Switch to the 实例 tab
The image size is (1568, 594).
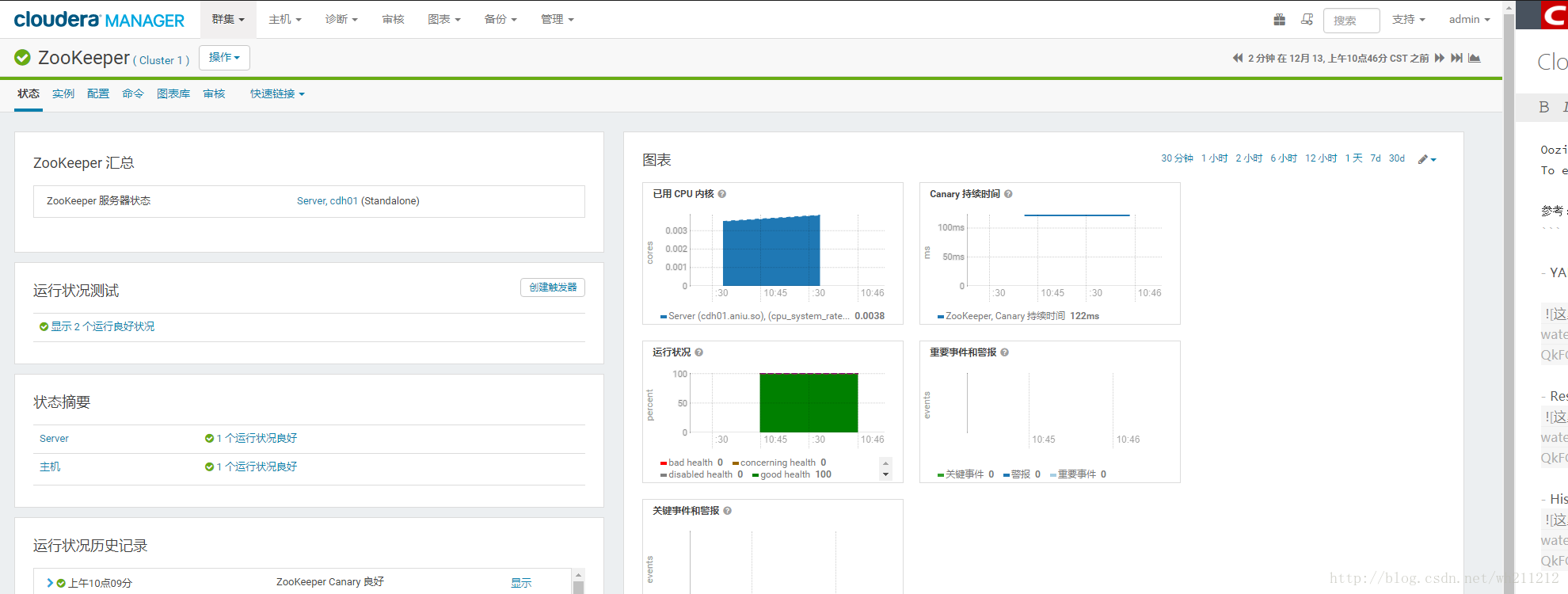63,93
